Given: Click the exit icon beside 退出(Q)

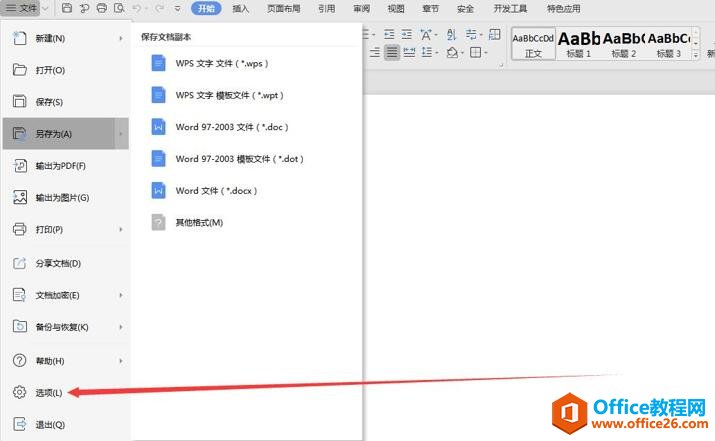Looking at the screenshot, I should tap(20, 425).
